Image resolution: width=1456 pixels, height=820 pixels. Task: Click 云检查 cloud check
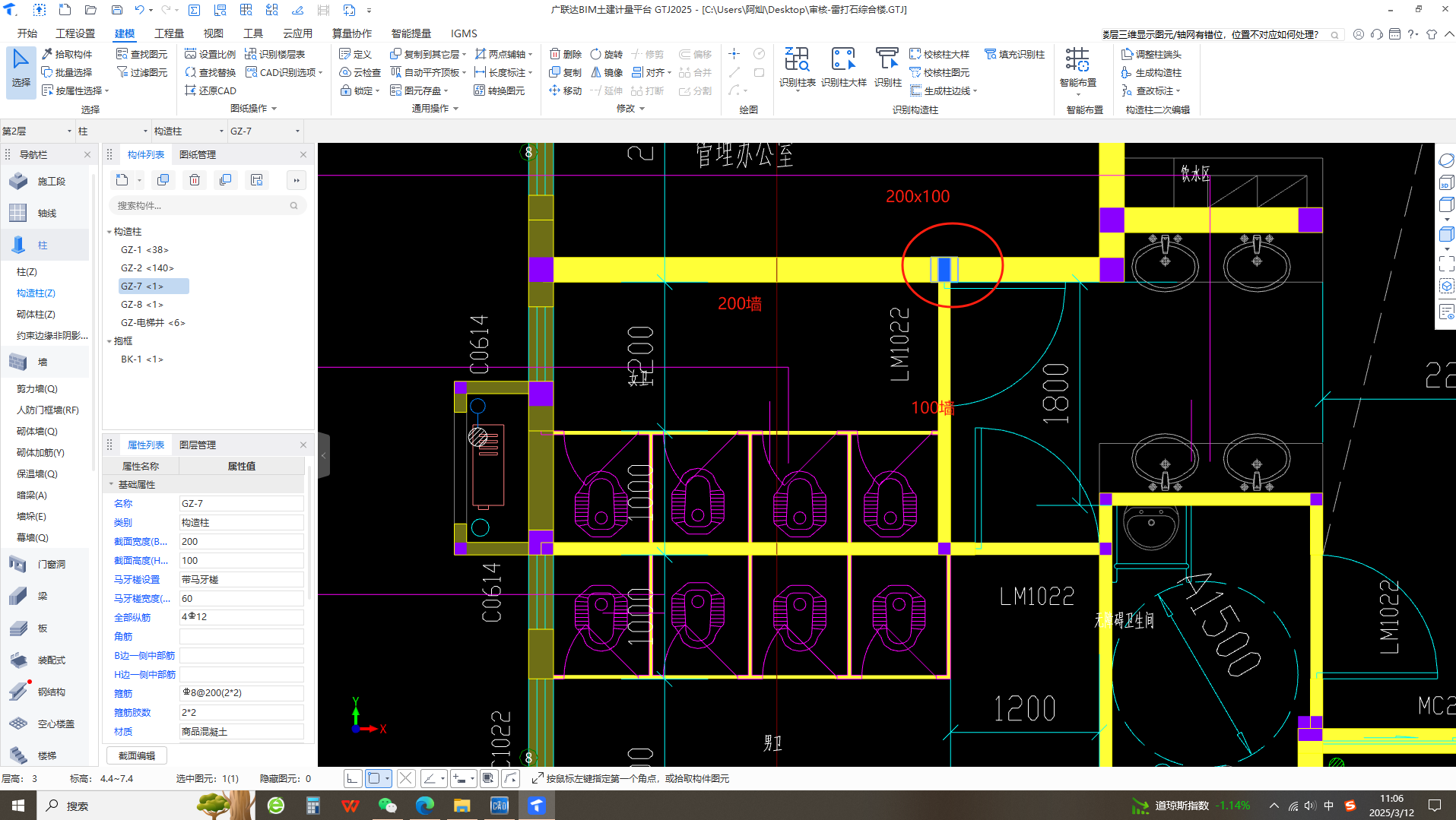click(360, 72)
